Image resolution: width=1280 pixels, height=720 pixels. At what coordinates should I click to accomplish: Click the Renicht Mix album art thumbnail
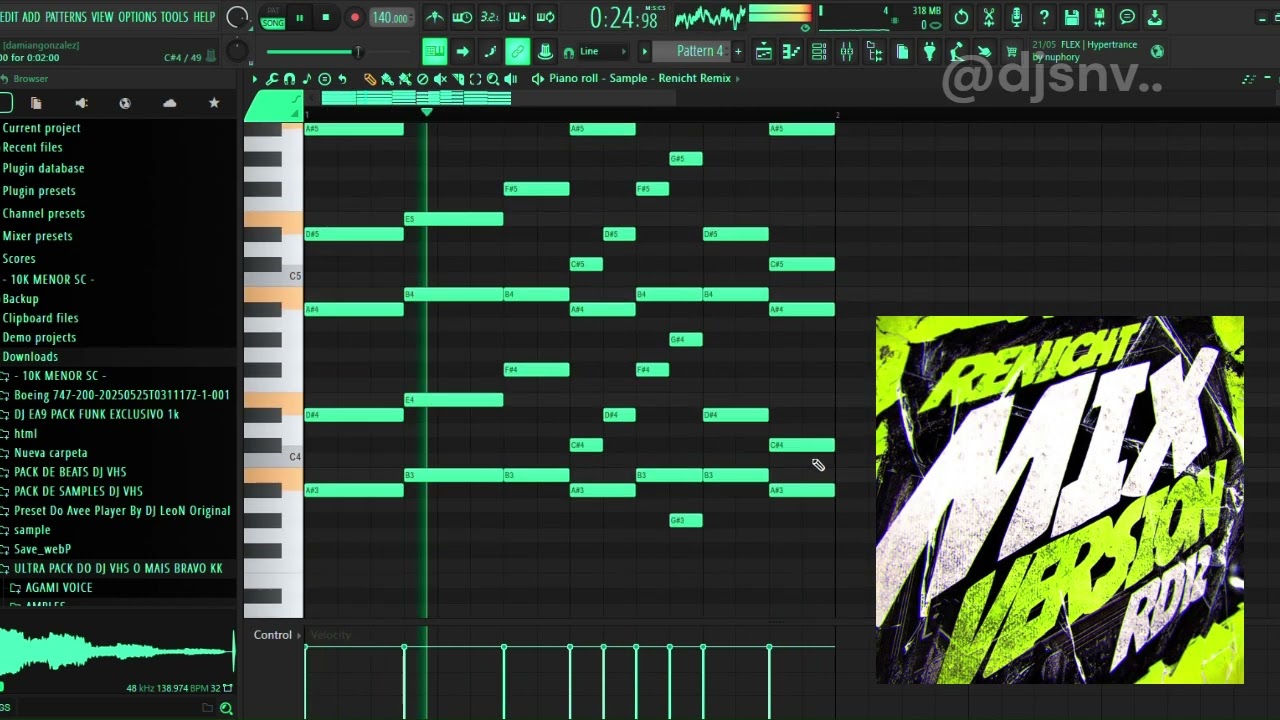[x=1060, y=500]
